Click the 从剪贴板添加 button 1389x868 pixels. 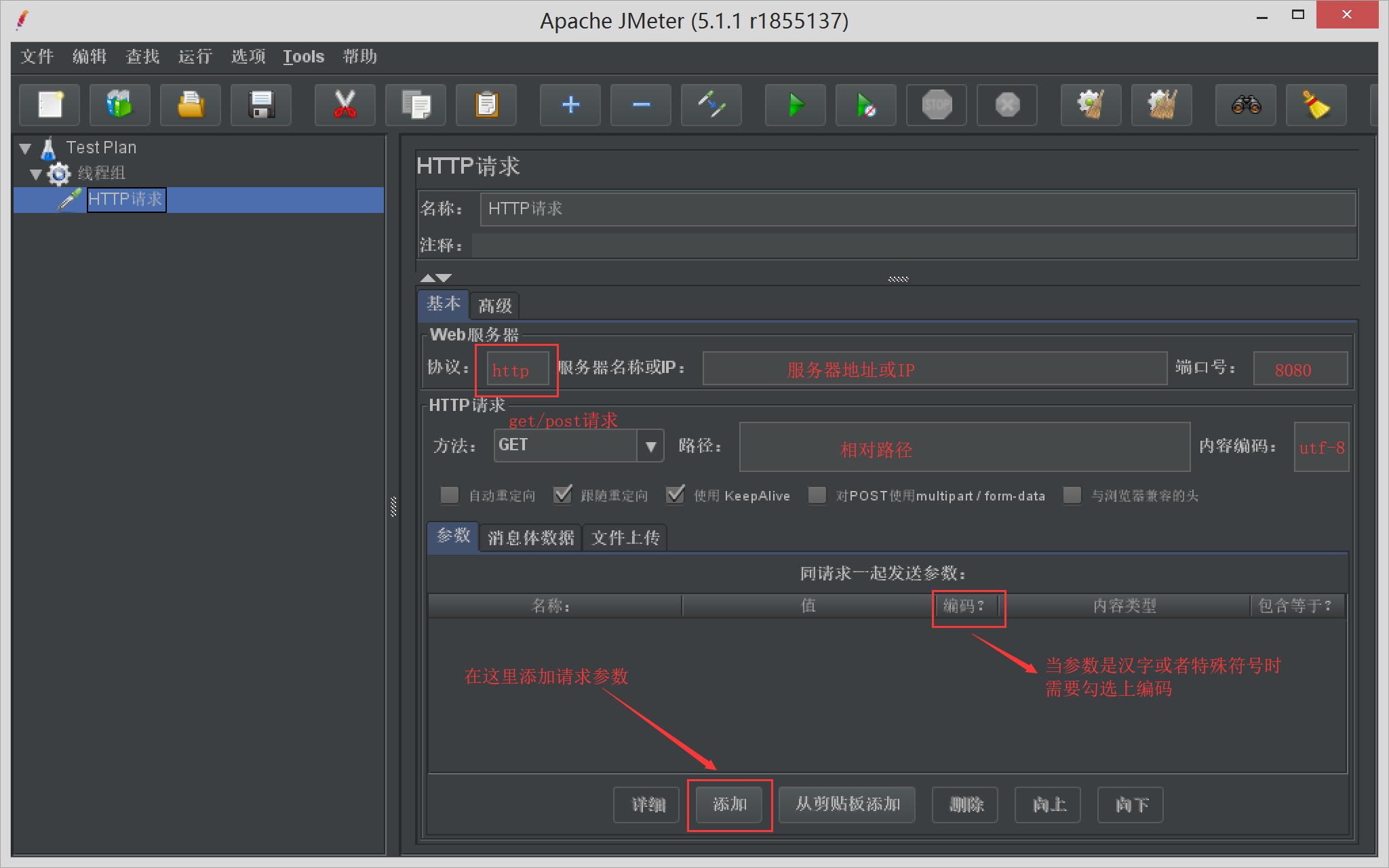click(x=847, y=804)
